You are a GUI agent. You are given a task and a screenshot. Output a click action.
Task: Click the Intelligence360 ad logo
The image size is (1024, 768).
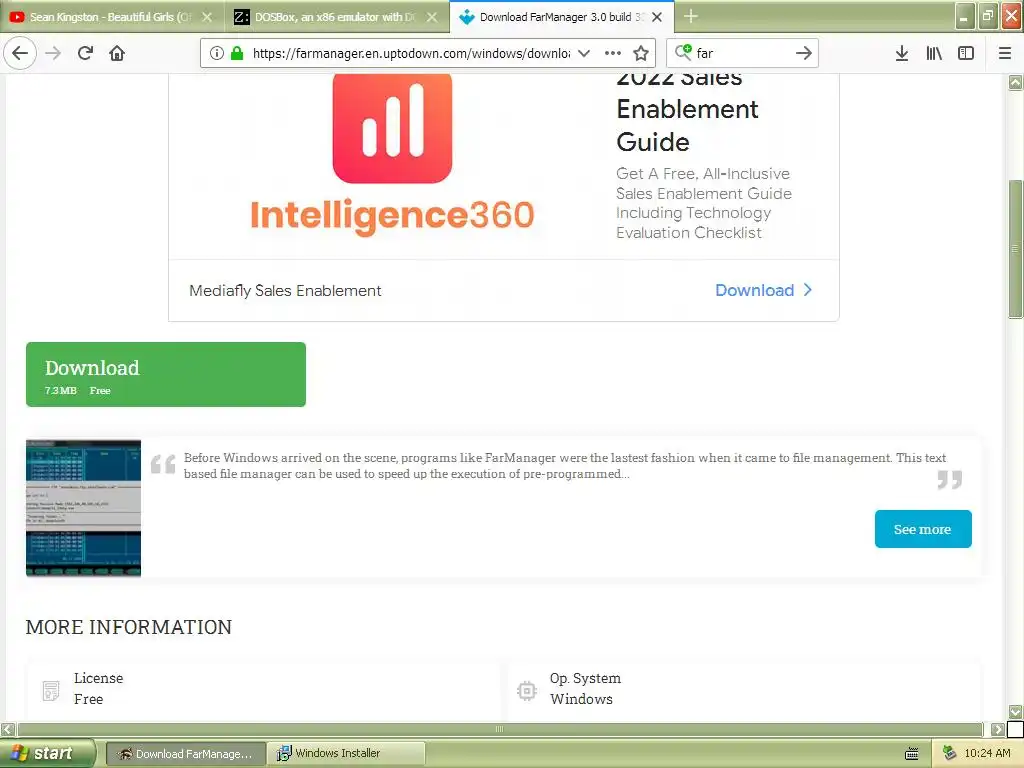[392, 155]
